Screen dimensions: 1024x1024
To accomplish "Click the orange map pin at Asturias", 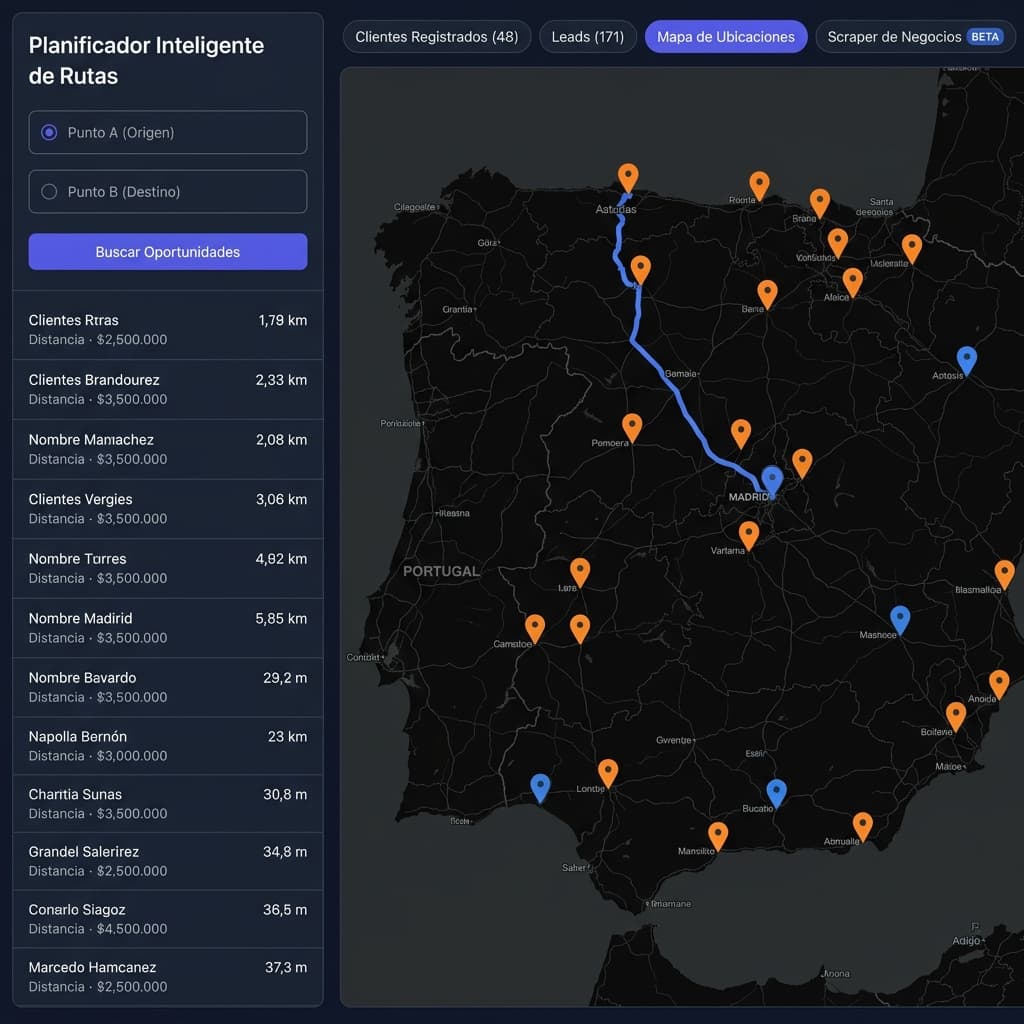I will tap(628, 178).
